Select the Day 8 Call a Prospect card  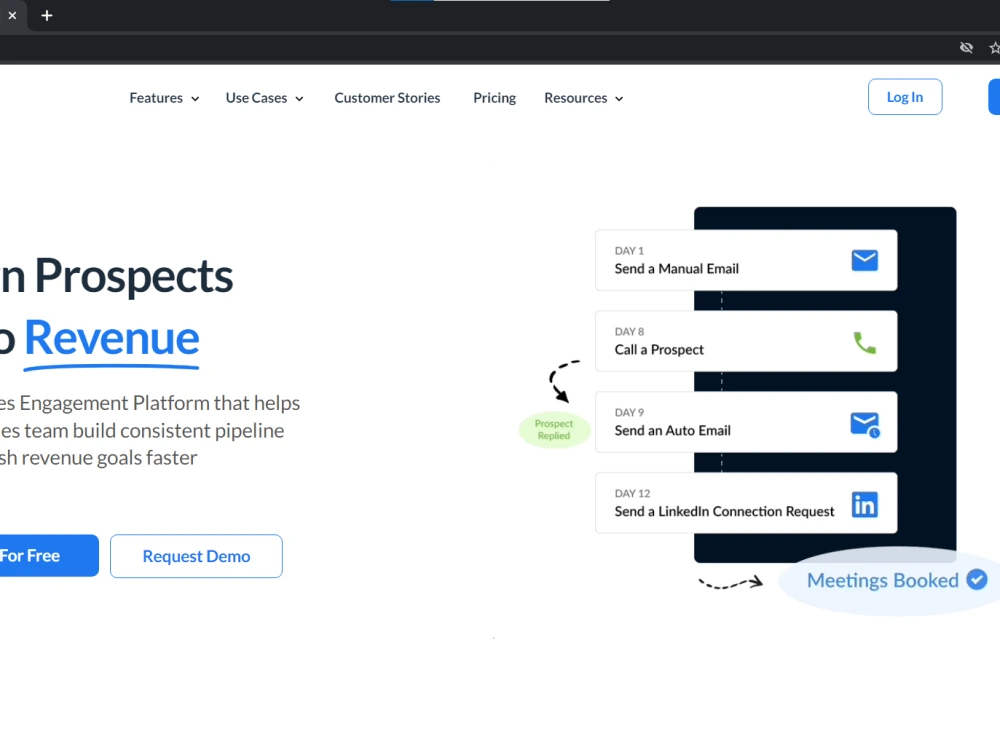(x=745, y=341)
